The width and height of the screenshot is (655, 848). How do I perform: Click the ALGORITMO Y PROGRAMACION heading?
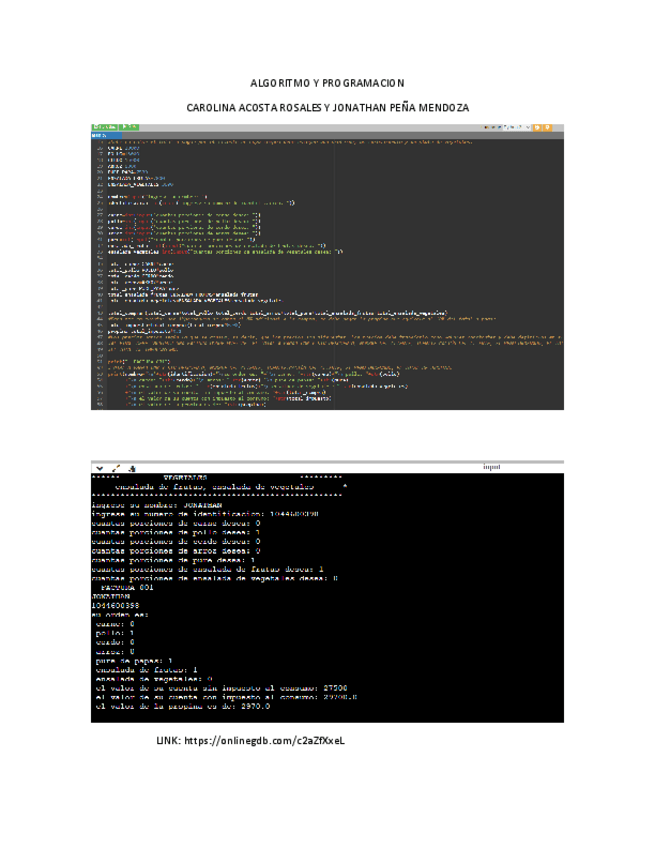pos(327,83)
